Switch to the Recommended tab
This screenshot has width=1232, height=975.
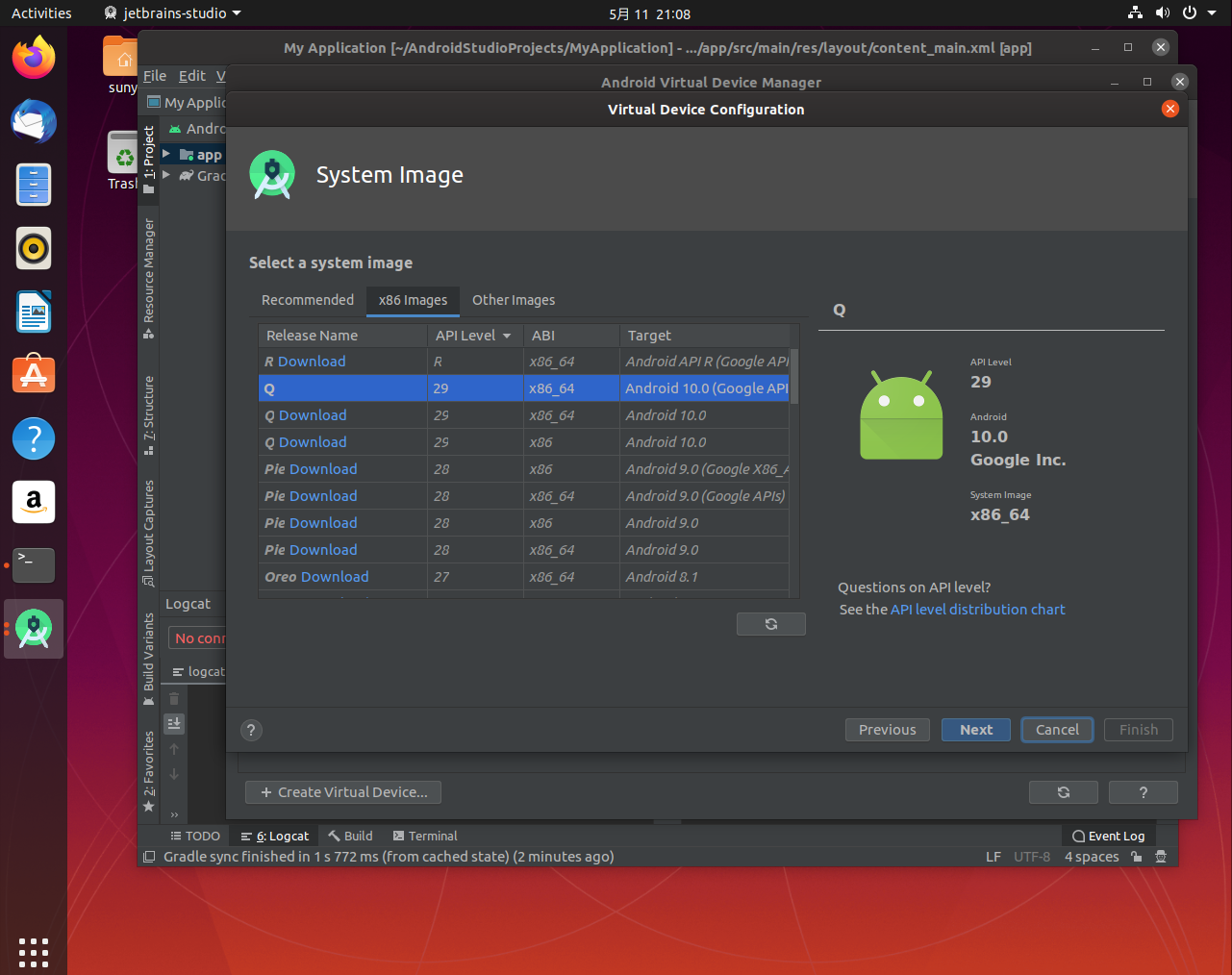point(308,300)
